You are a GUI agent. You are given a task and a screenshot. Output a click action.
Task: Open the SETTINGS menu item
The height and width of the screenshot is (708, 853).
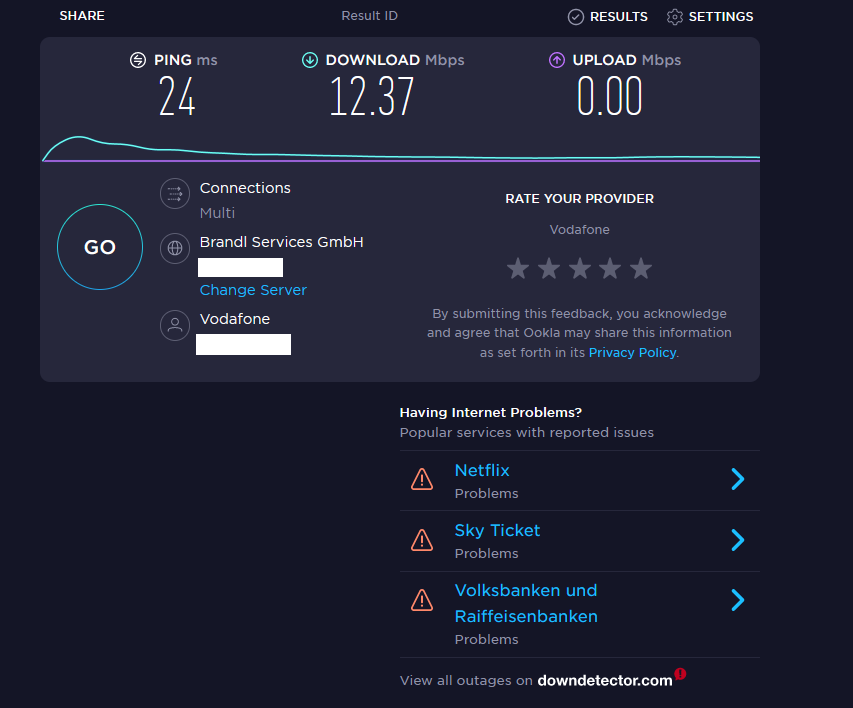710,17
